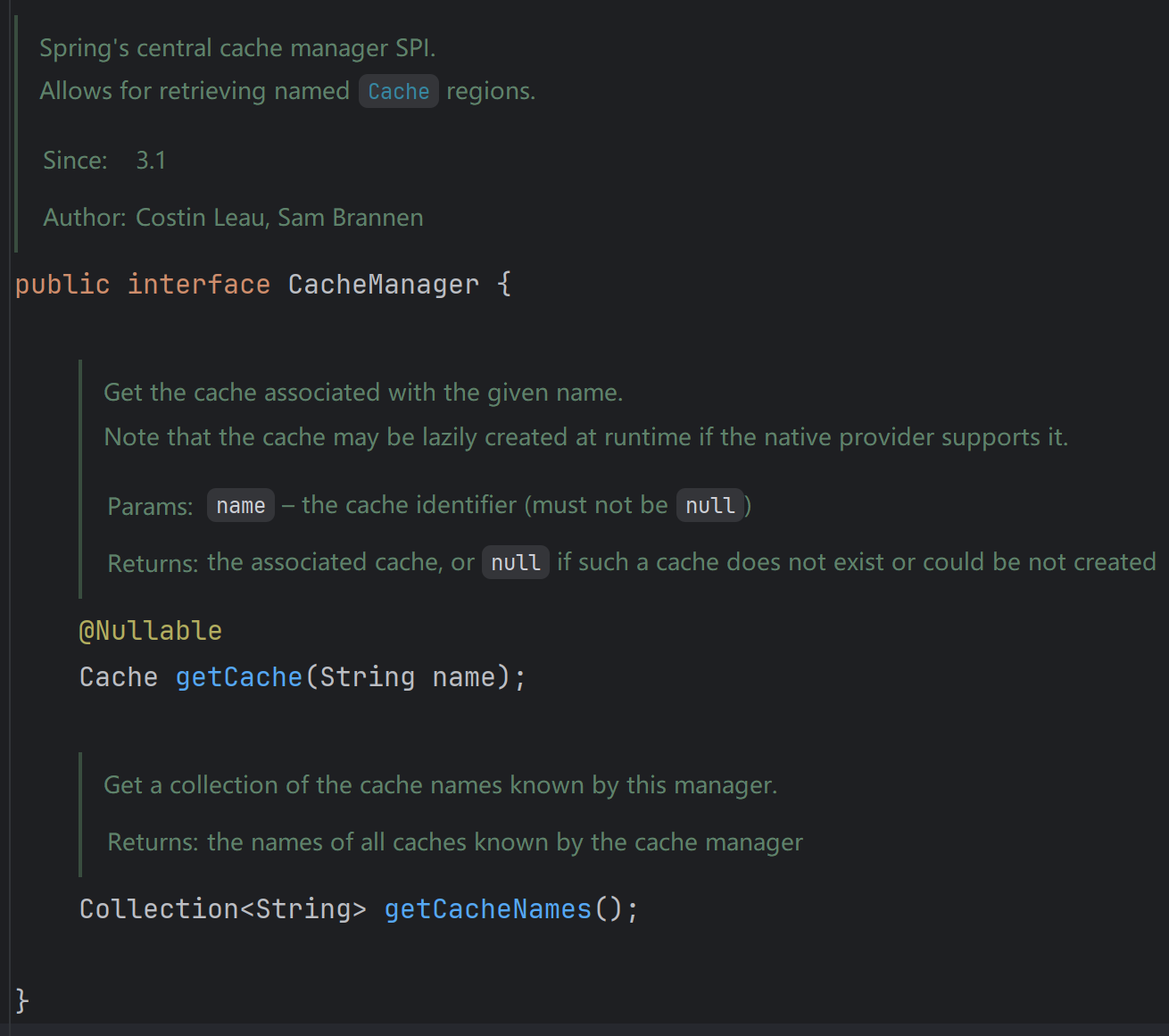Click the null code chip in Returns line
Viewport: 1169px width, 1036px height.
click(515, 563)
